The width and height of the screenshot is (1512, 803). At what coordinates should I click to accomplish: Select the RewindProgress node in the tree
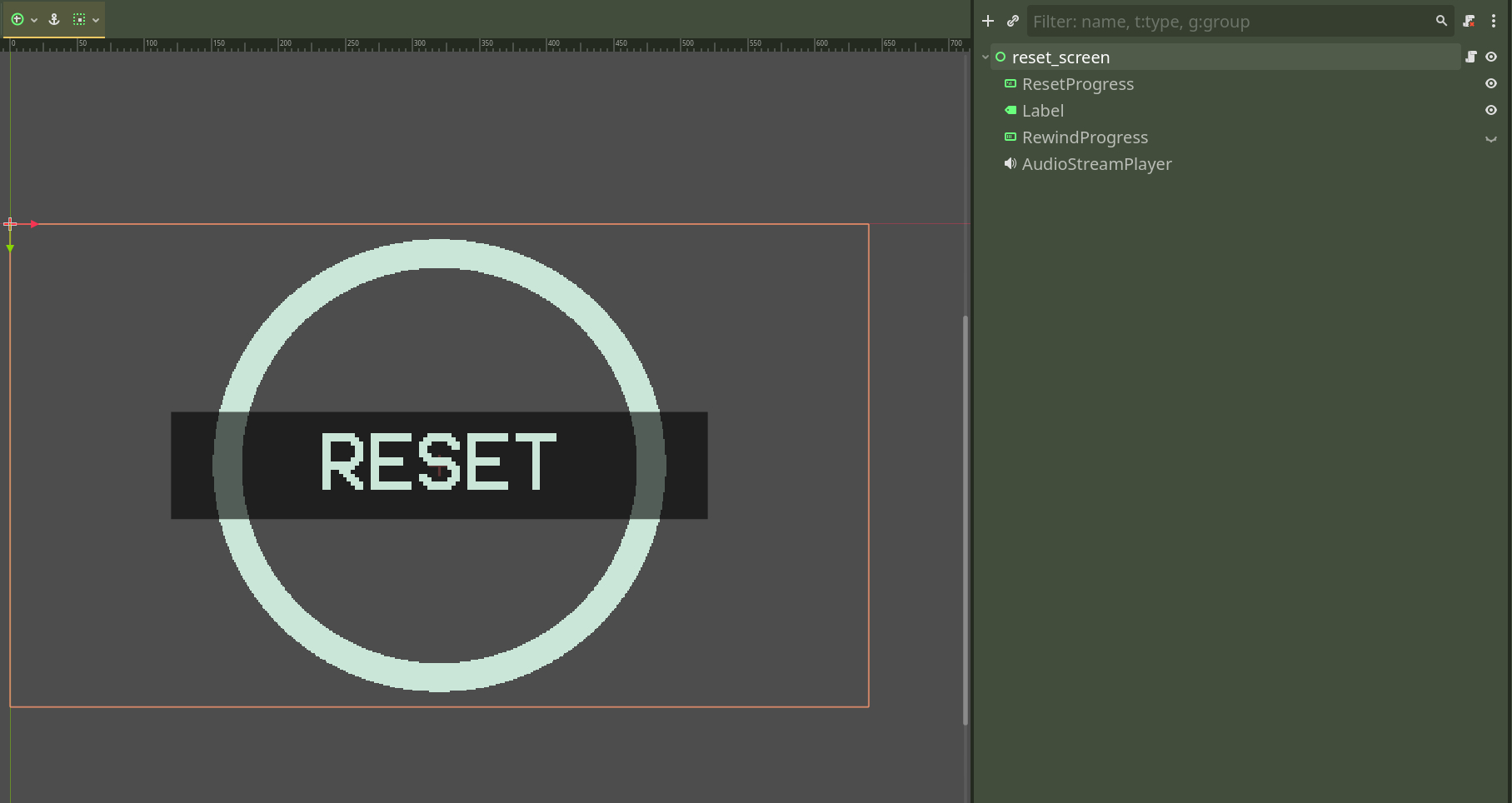(x=1085, y=137)
